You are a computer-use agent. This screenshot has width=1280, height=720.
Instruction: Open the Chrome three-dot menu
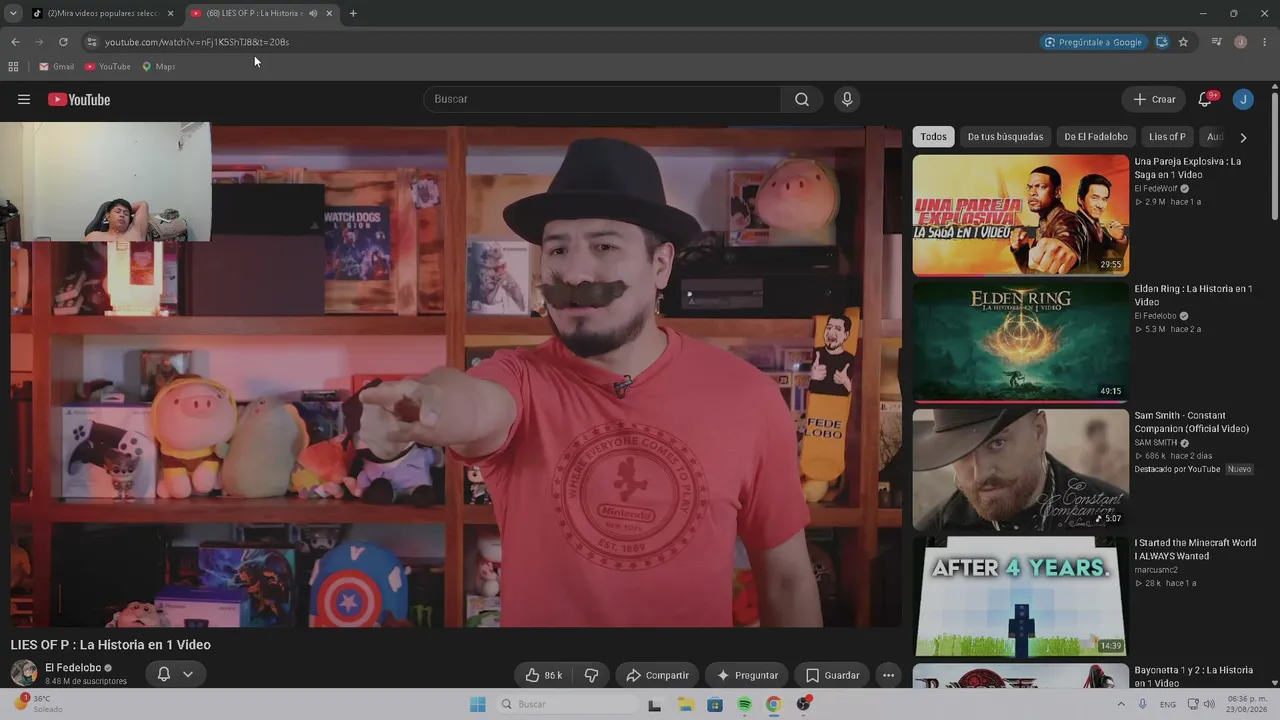tap(1265, 42)
